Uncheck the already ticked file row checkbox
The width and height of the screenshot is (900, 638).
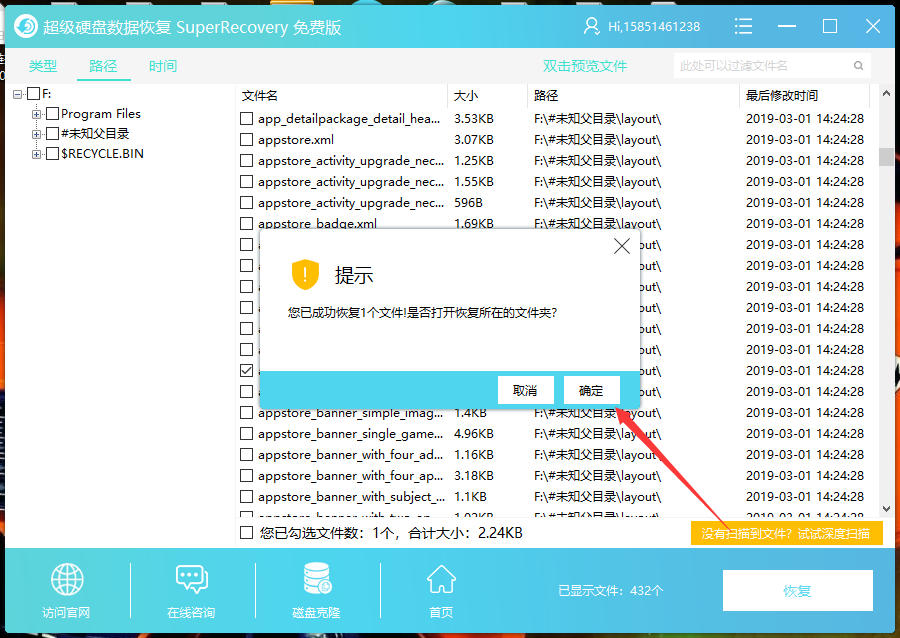point(246,371)
